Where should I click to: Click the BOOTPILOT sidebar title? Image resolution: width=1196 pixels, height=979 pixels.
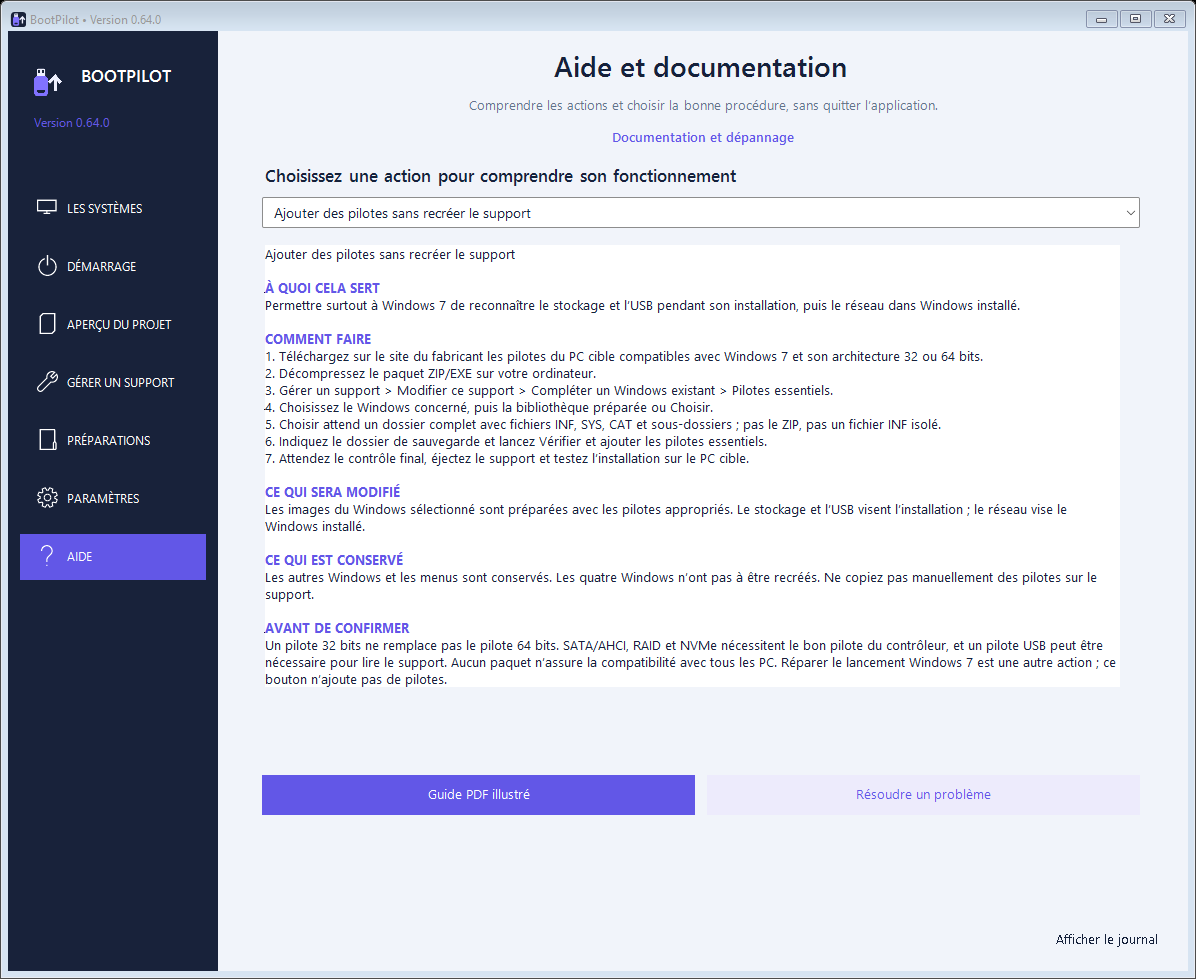(126, 76)
